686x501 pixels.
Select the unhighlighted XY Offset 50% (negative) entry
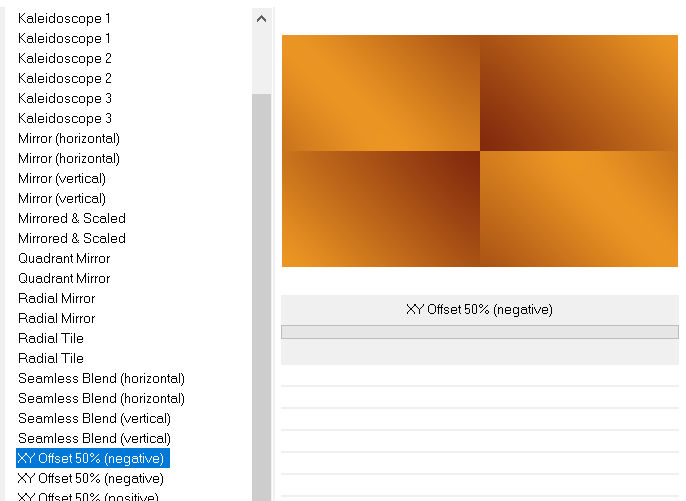[x=92, y=478]
